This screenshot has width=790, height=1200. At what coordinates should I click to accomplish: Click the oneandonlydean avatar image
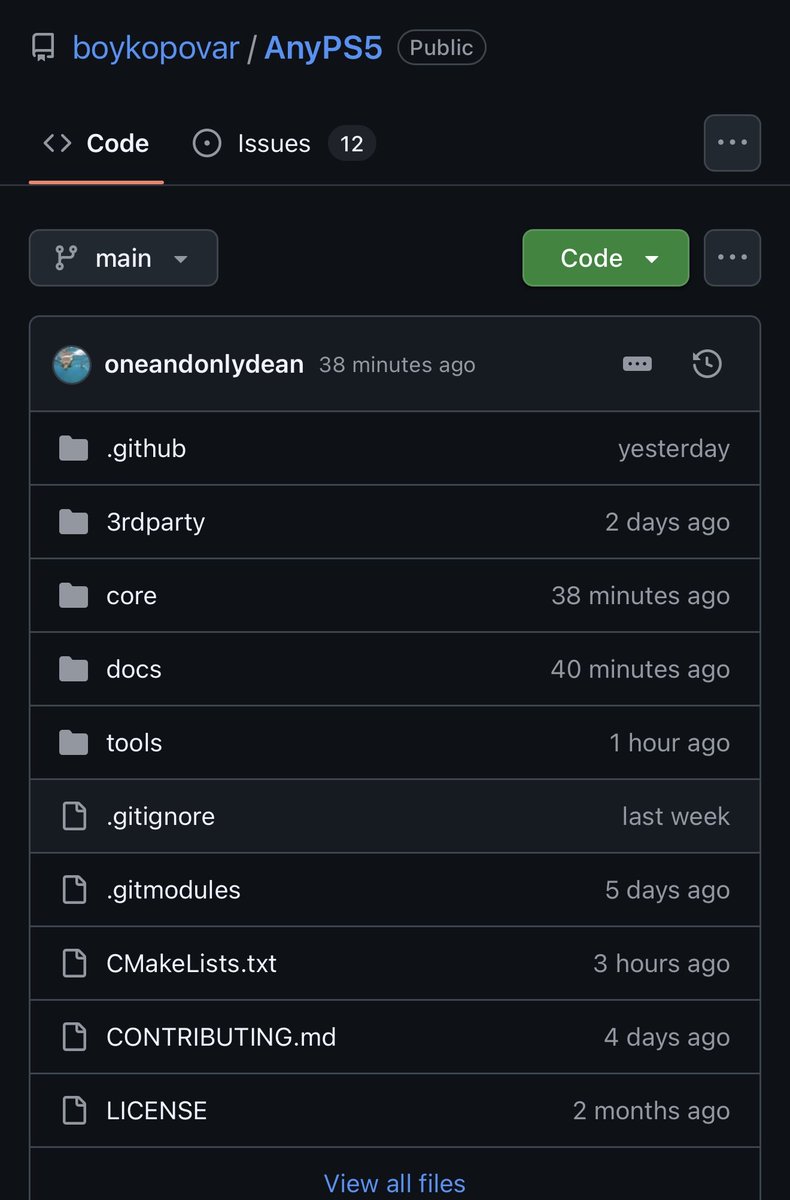tap(72, 365)
